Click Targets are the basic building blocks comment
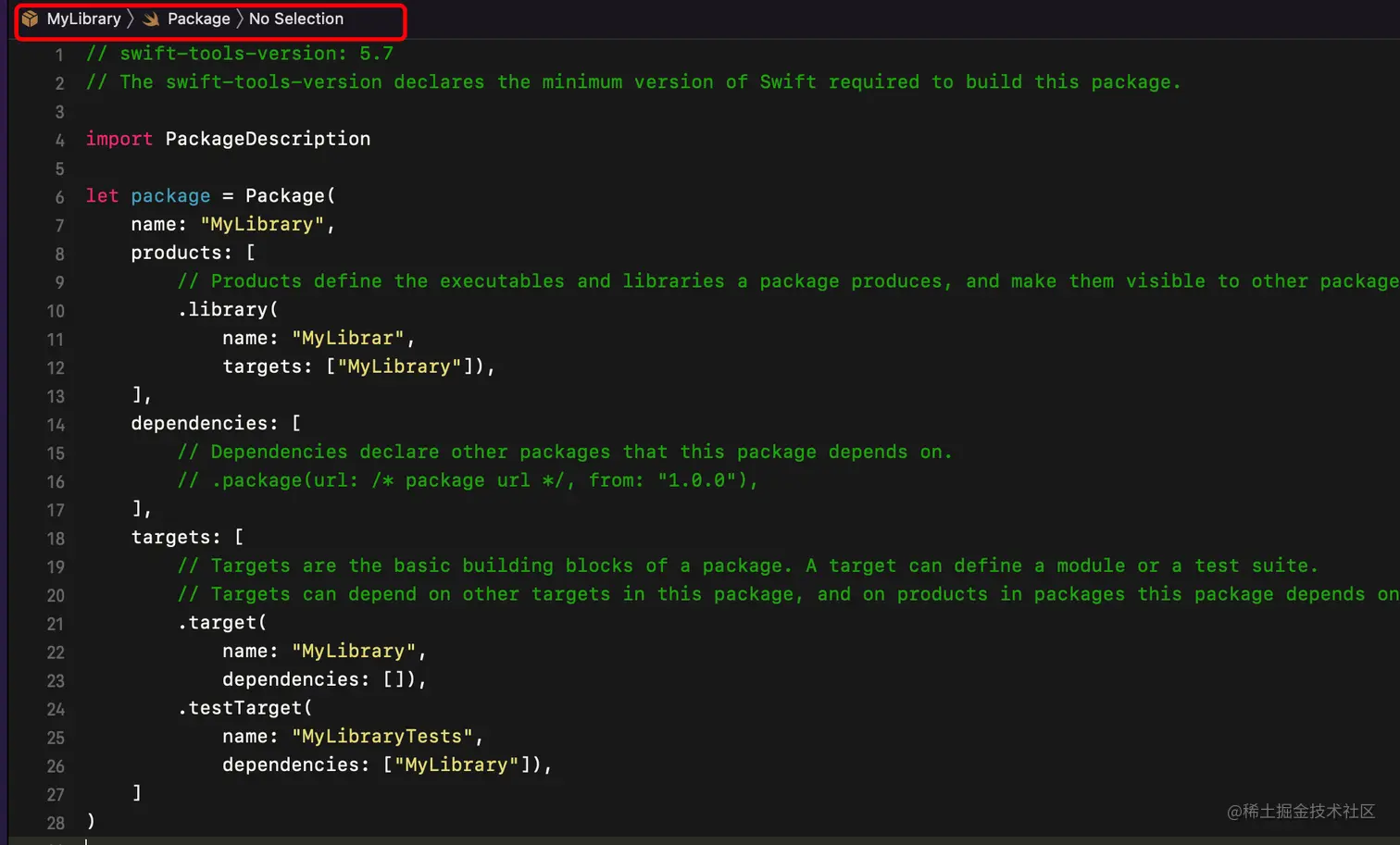Viewport: 1400px width, 845px height. (747, 565)
